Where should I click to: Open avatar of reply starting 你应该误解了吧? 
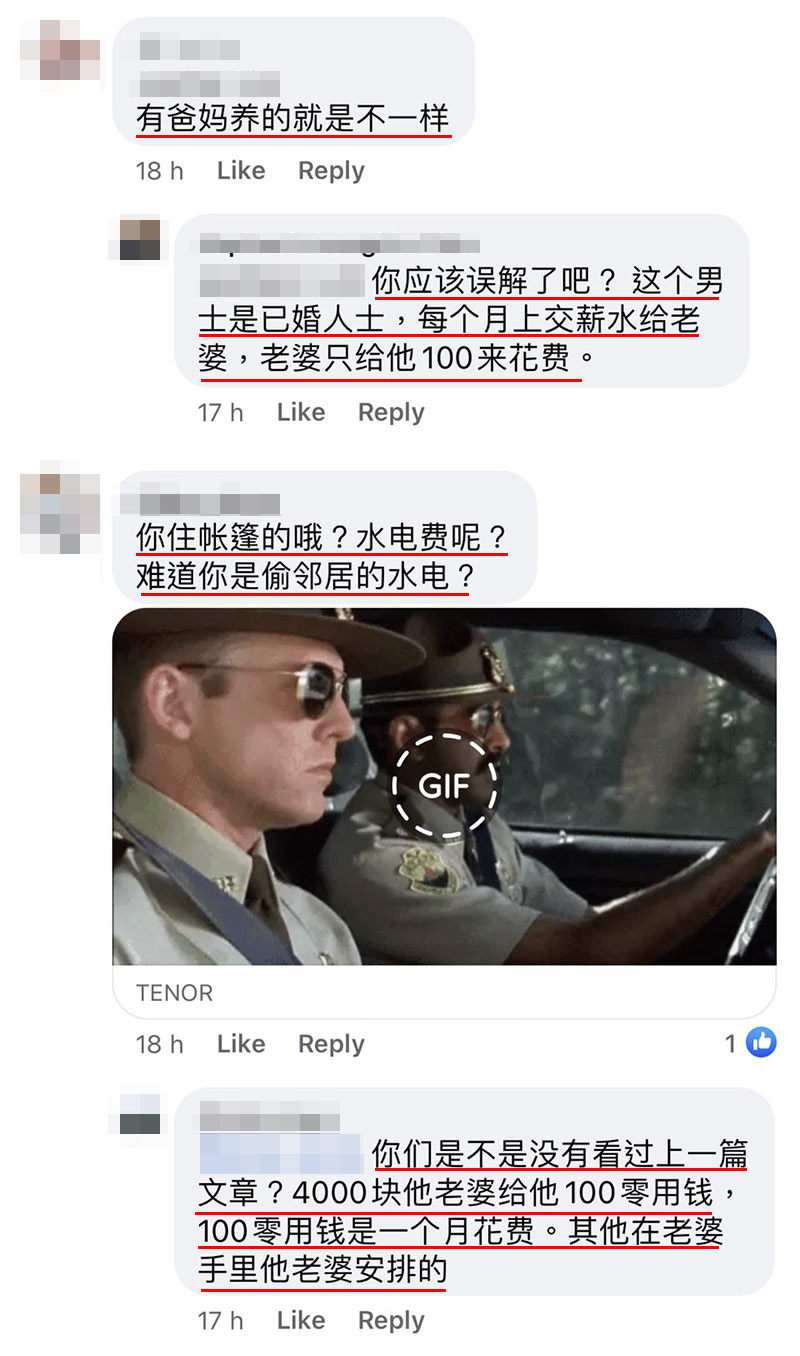[x=140, y=240]
